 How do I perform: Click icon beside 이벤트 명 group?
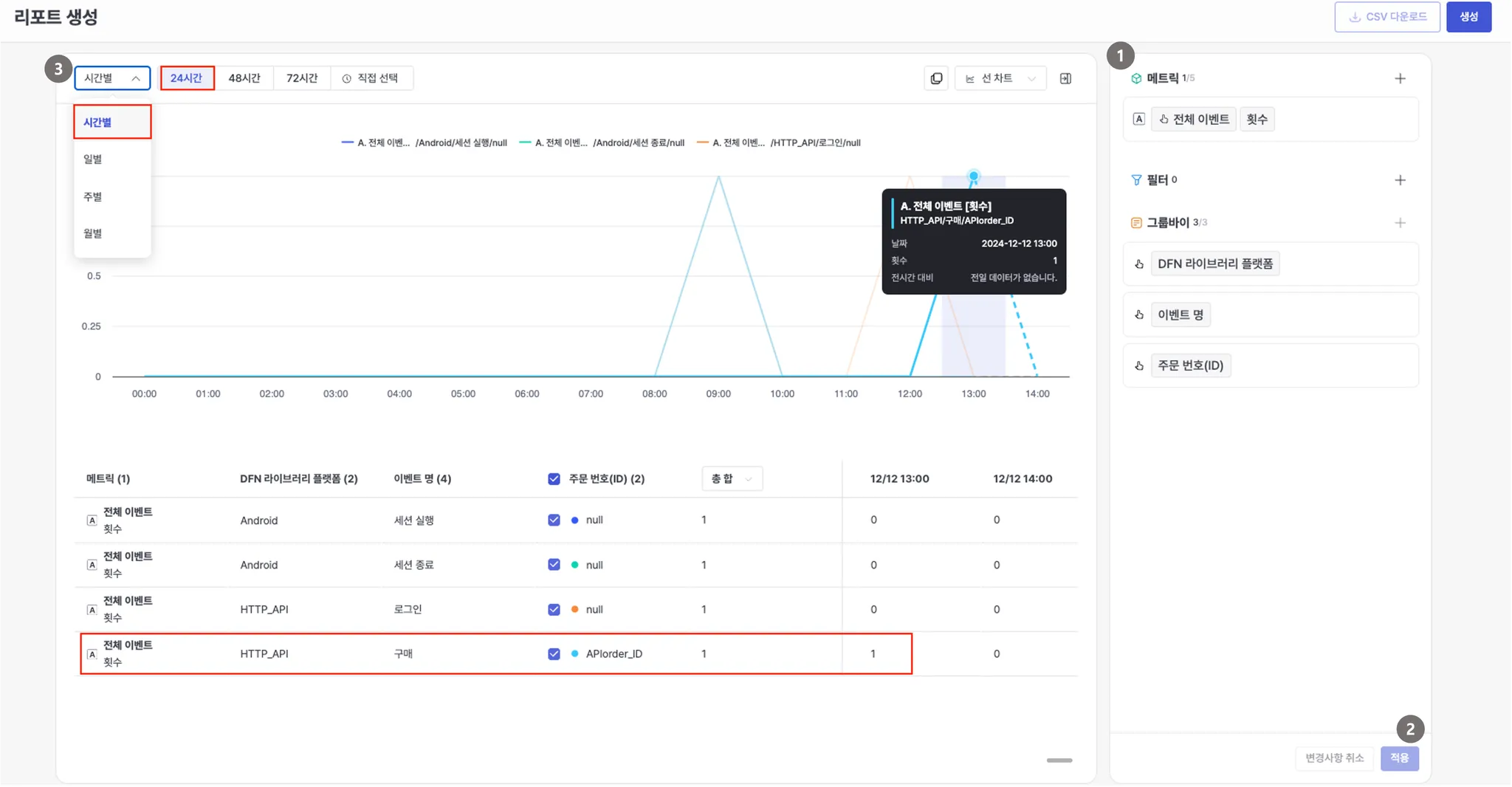(x=1139, y=315)
